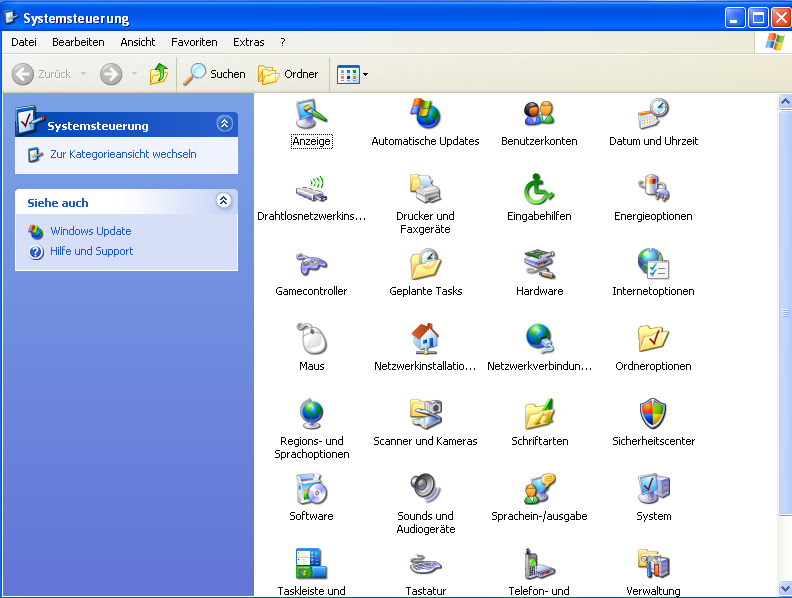Click the scrollbar down arrow
The image size is (792, 598).
[x=785, y=588]
